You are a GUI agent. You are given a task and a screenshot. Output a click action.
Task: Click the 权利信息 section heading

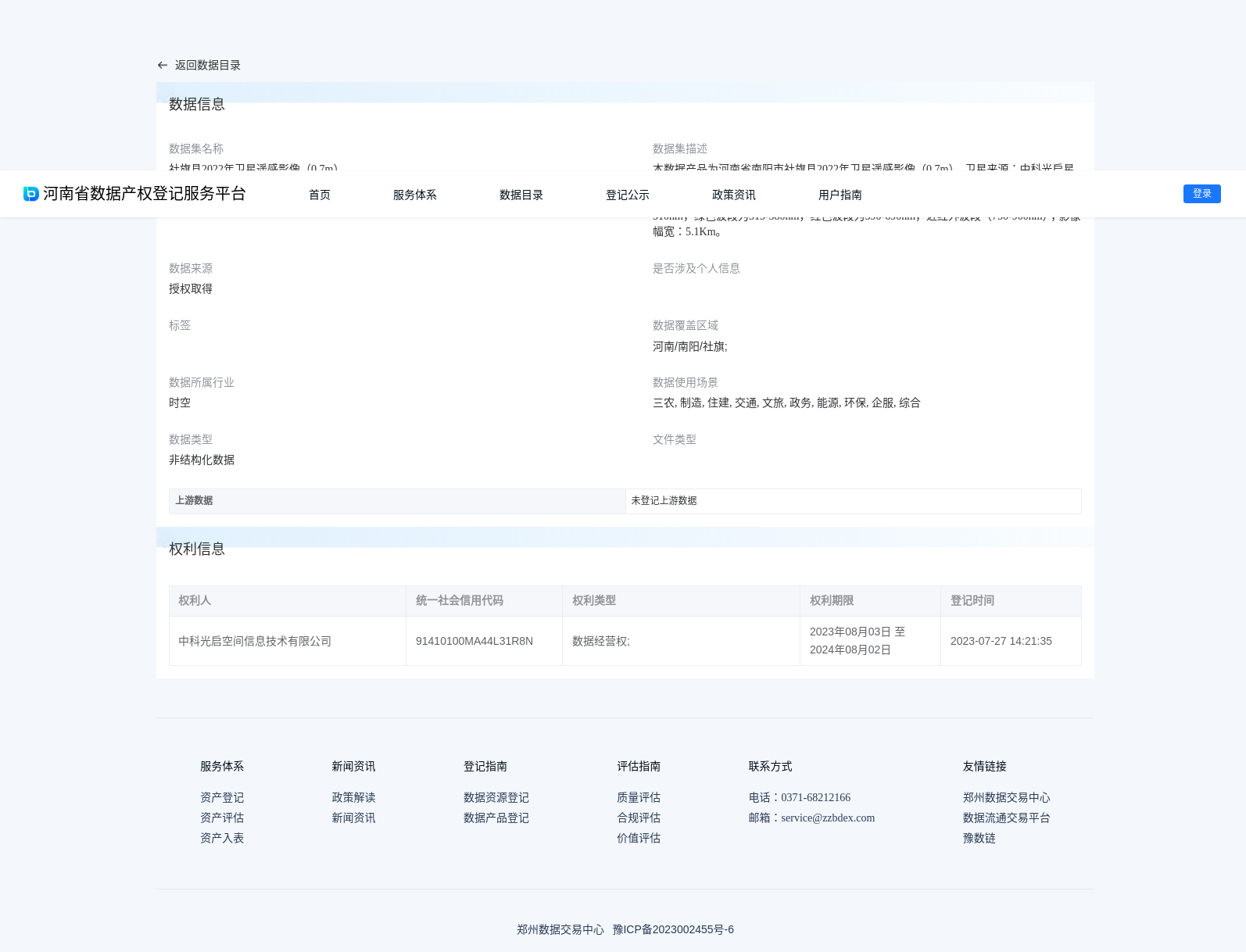tap(197, 549)
